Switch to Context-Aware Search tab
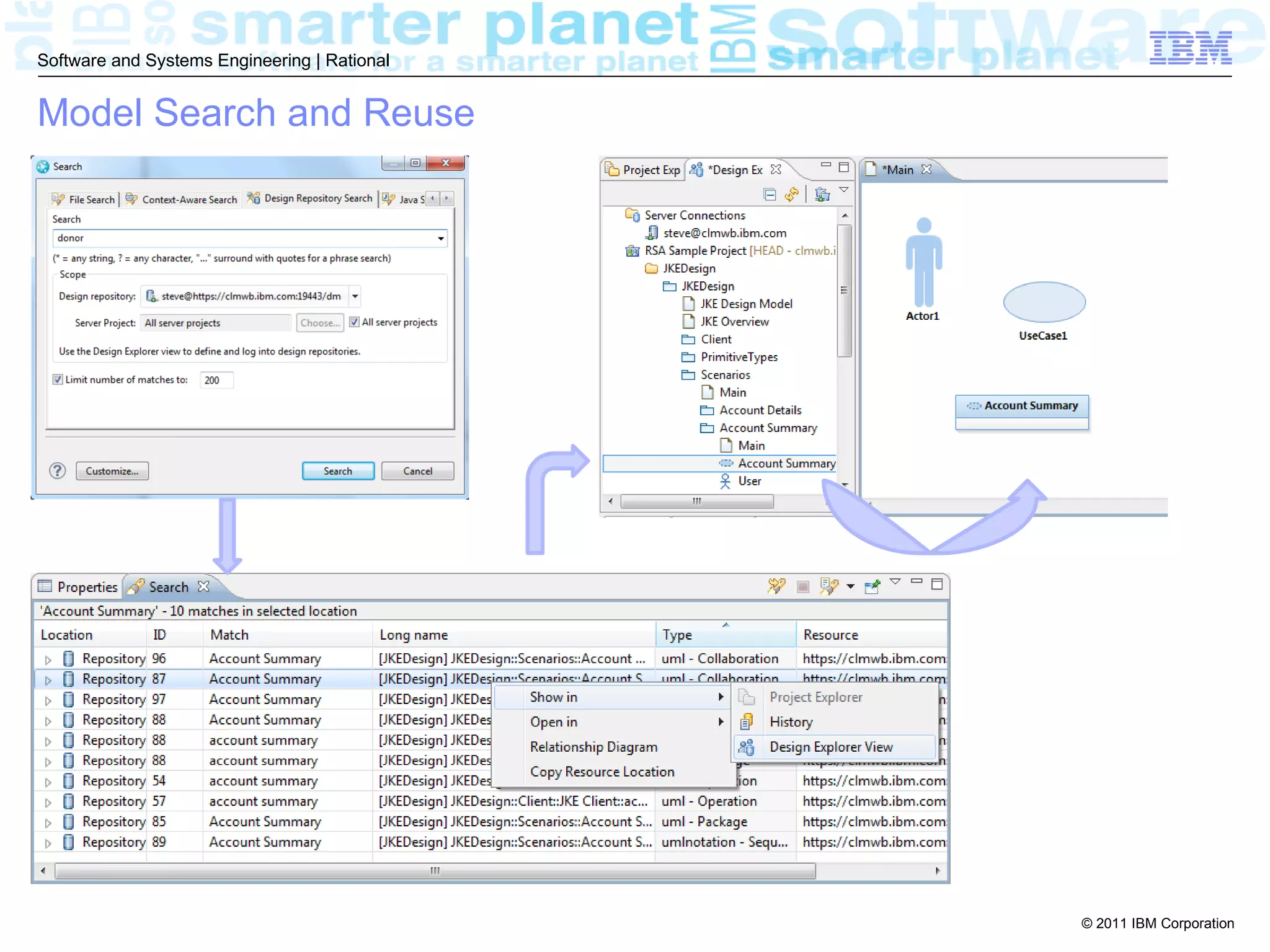 pos(182,200)
